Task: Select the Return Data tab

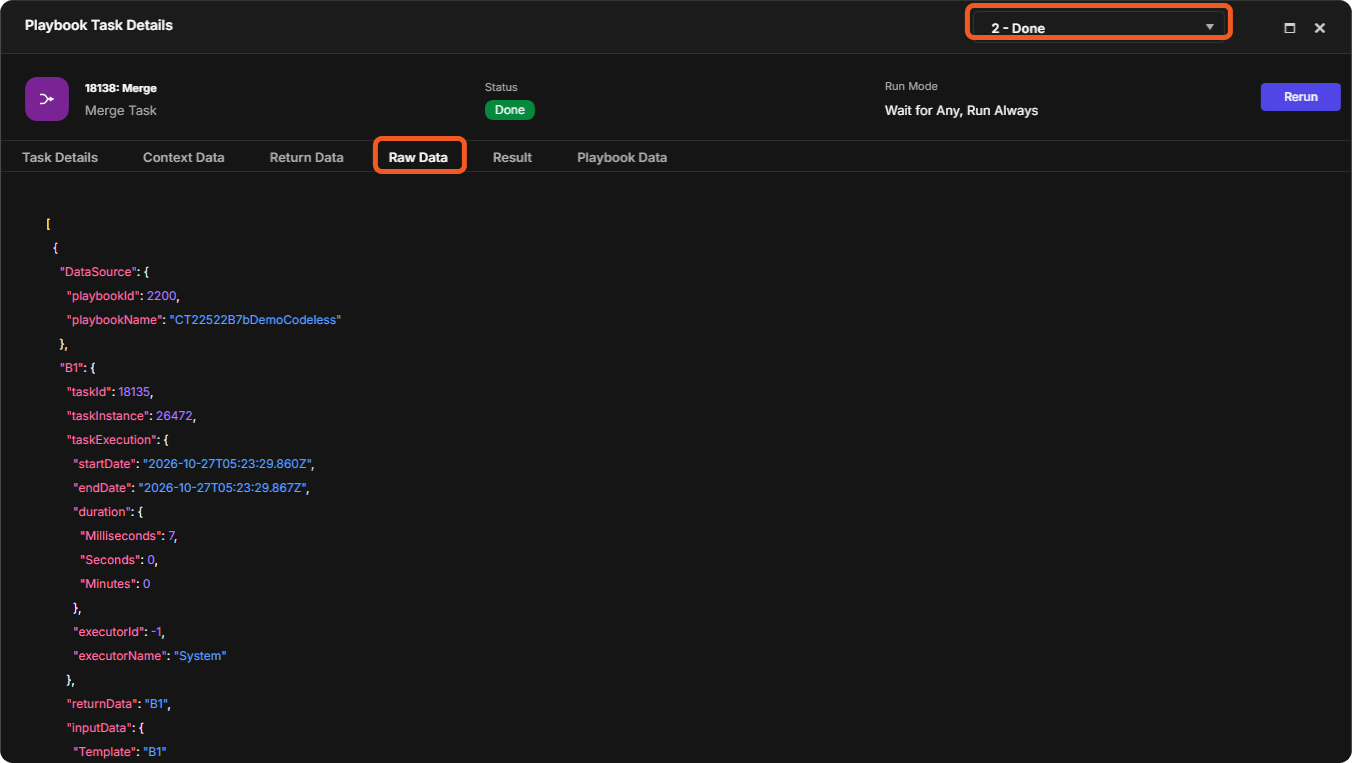Action: pos(307,157)
